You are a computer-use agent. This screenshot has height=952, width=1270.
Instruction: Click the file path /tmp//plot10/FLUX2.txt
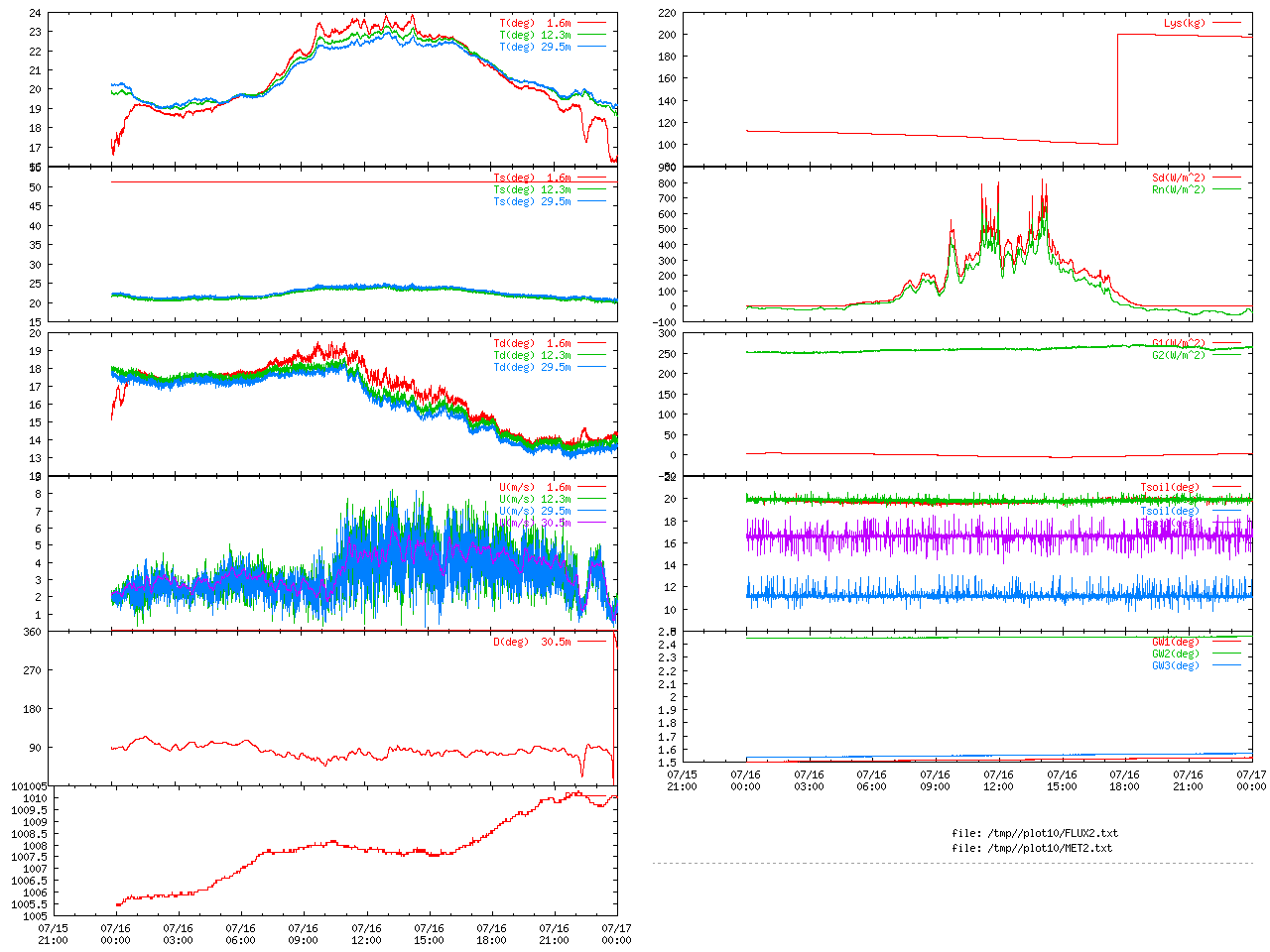(1051, 834)
